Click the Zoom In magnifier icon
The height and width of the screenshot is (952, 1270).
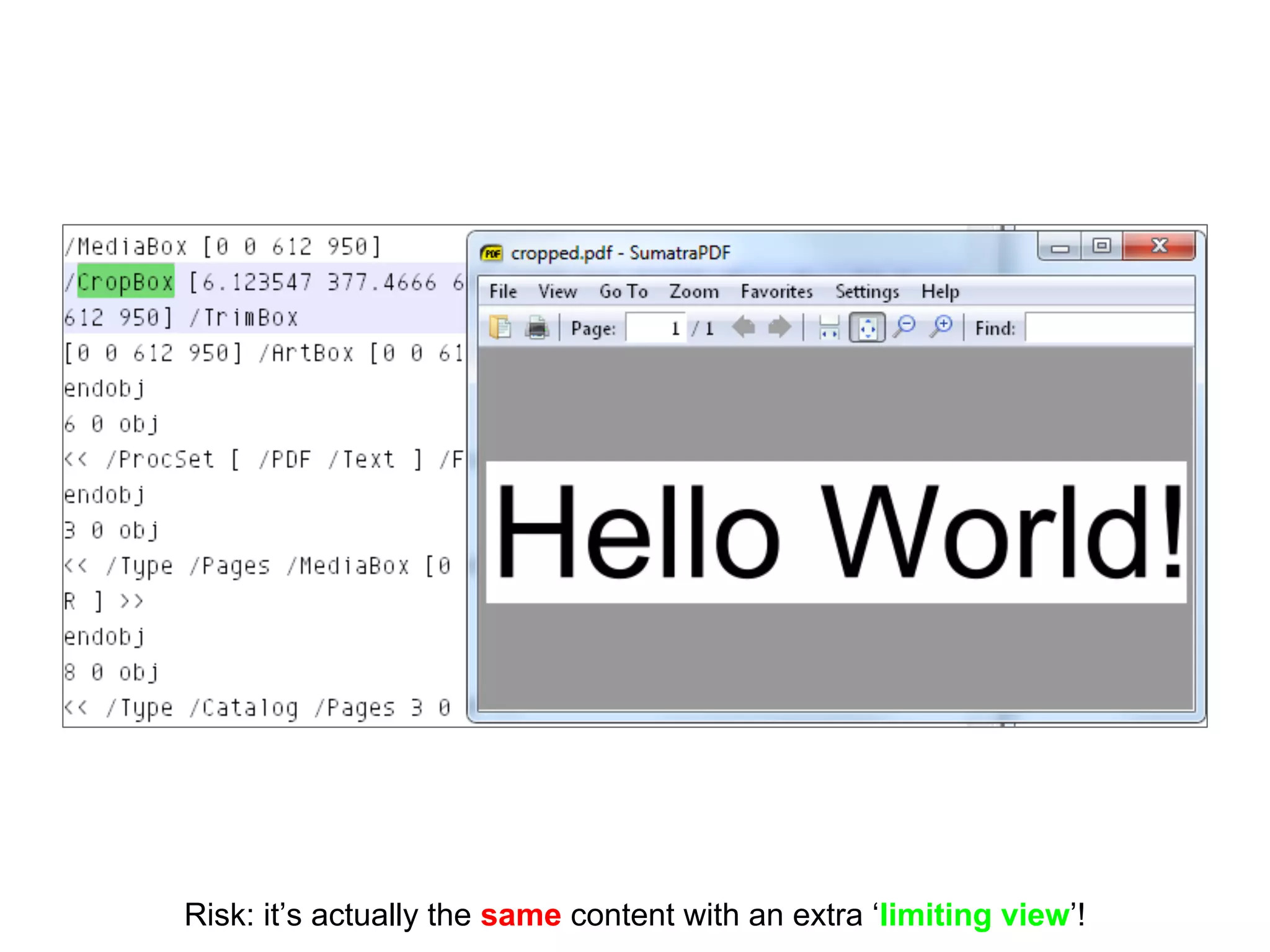coord(941,327)
